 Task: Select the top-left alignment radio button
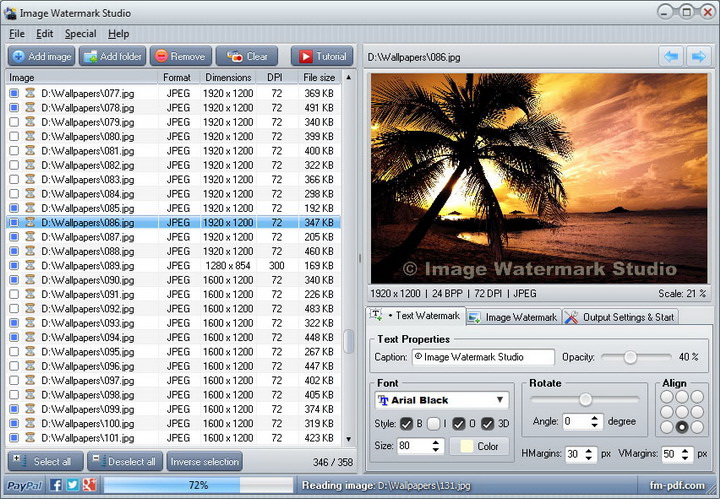(667, 395)
